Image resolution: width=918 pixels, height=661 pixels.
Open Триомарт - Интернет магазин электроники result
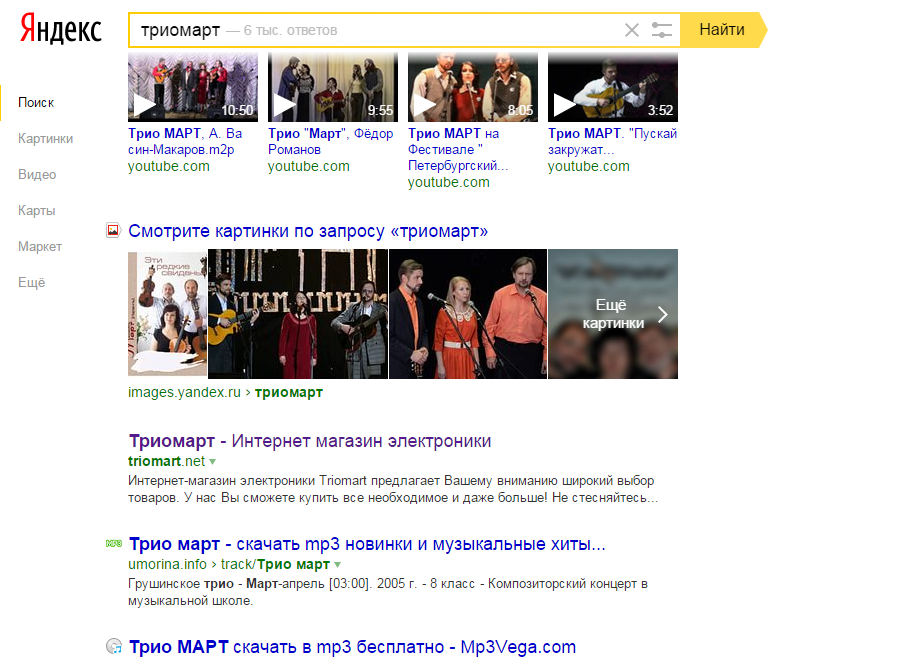(x=310, y=441)
